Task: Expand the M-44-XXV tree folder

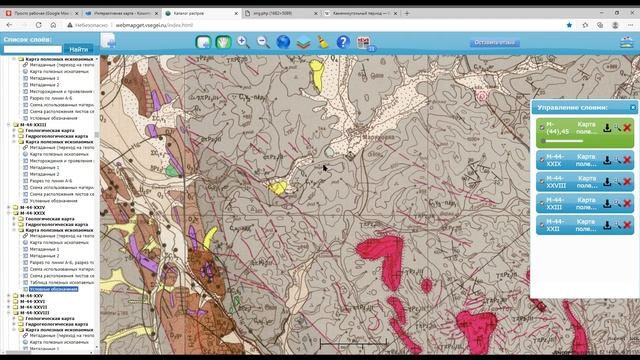Action: pos(9,296)
